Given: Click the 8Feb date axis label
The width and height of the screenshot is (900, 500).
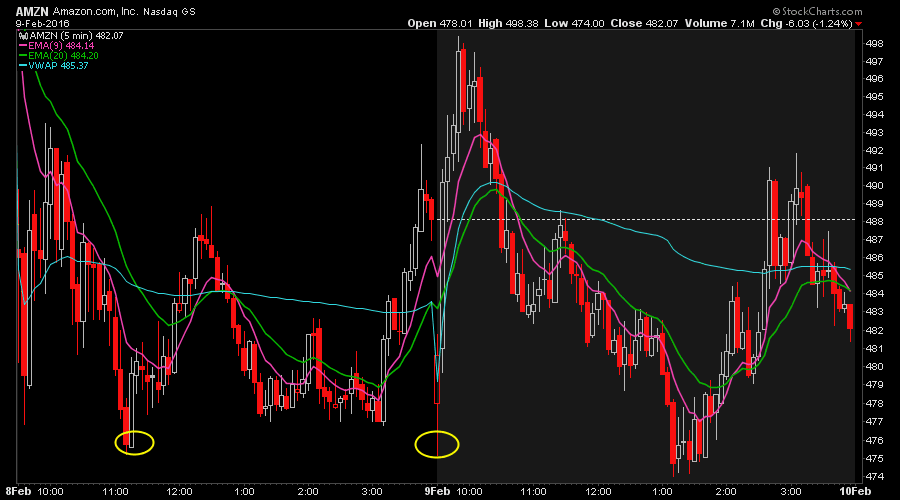Looking at the screenshot, I should click(18, 491).
